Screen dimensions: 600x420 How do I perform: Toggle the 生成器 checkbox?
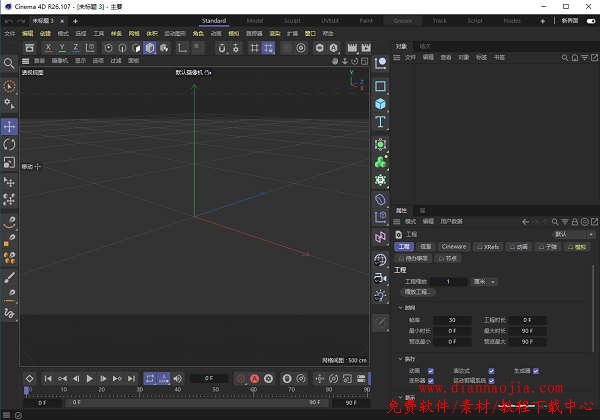click(x=535, y=370)
